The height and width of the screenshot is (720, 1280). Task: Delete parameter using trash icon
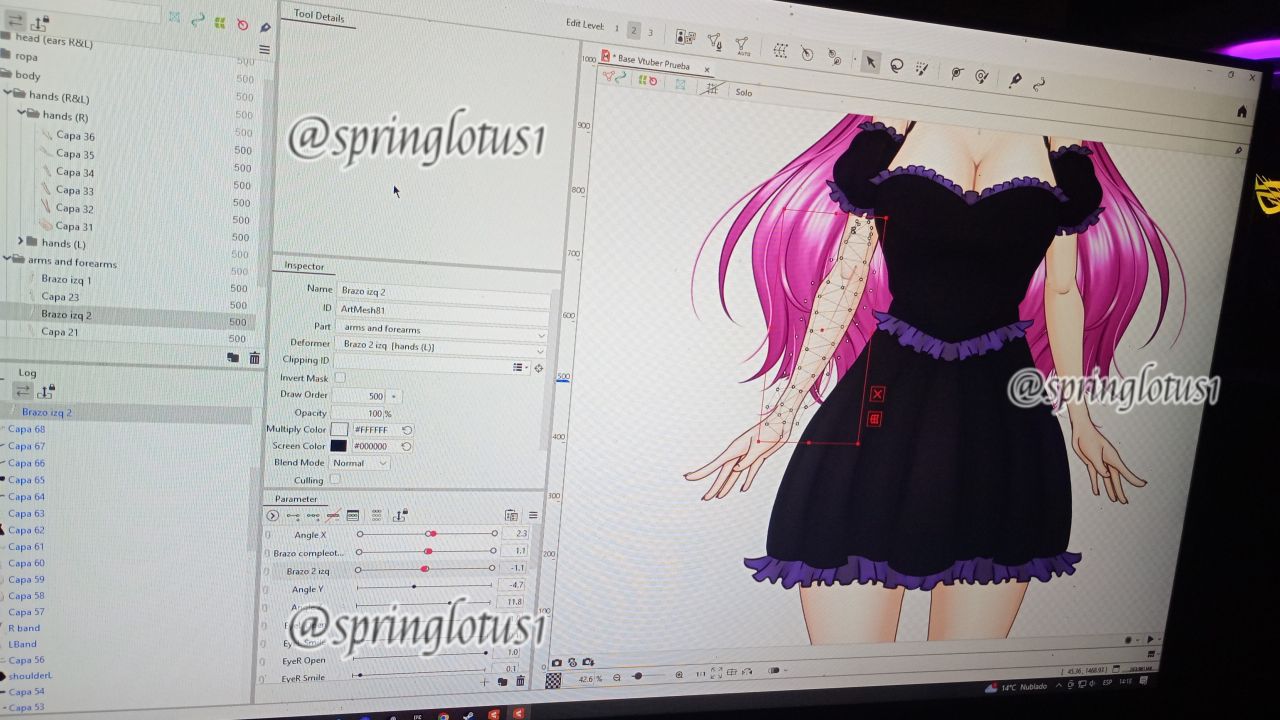520,681
